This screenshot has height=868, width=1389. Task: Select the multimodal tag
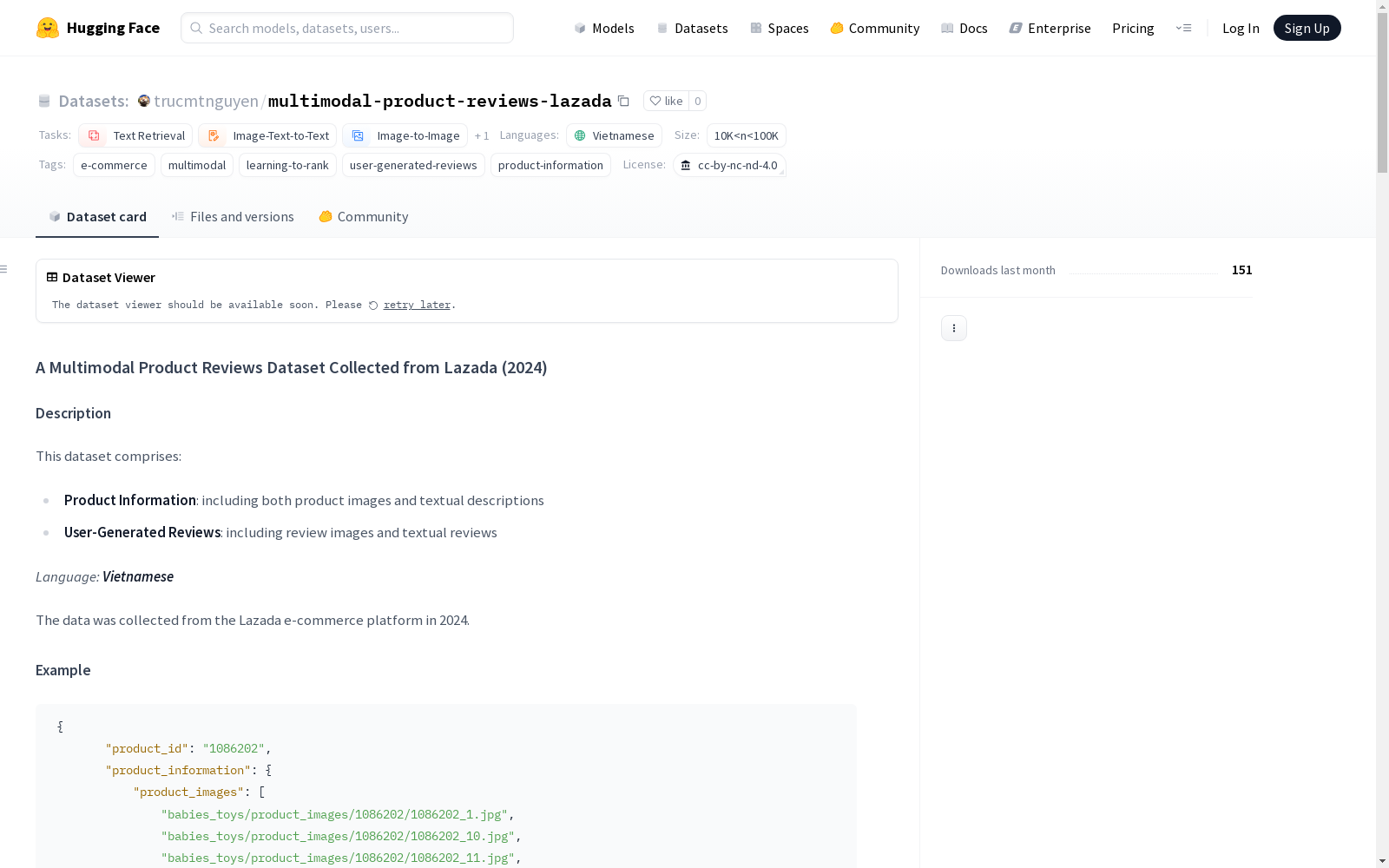pos(197,165)
